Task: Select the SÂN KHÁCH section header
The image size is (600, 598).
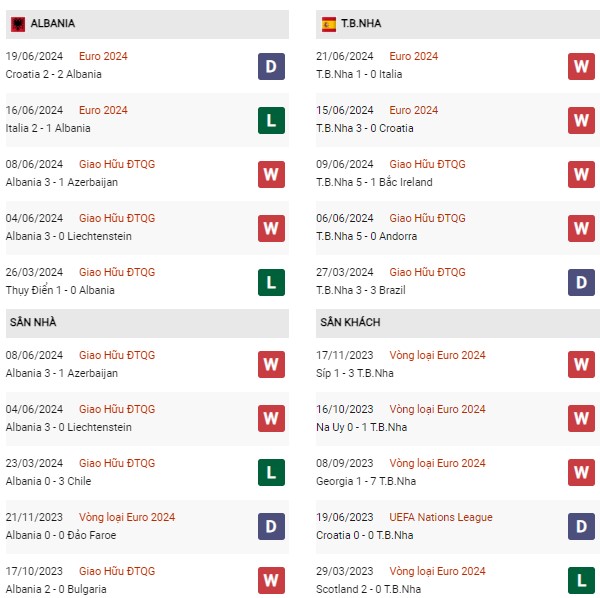Action: point(458,323)
